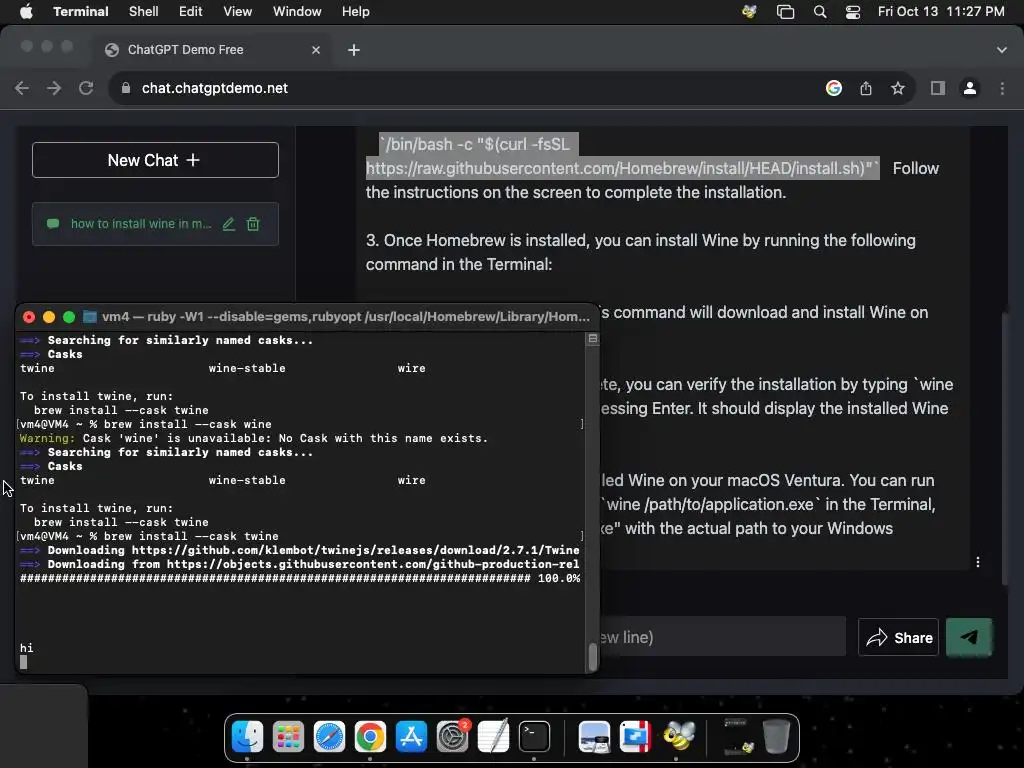This screenshot has width=1024, height=768.
Task: Open the Chrome three-dot menu
Action: (1002, 88)
